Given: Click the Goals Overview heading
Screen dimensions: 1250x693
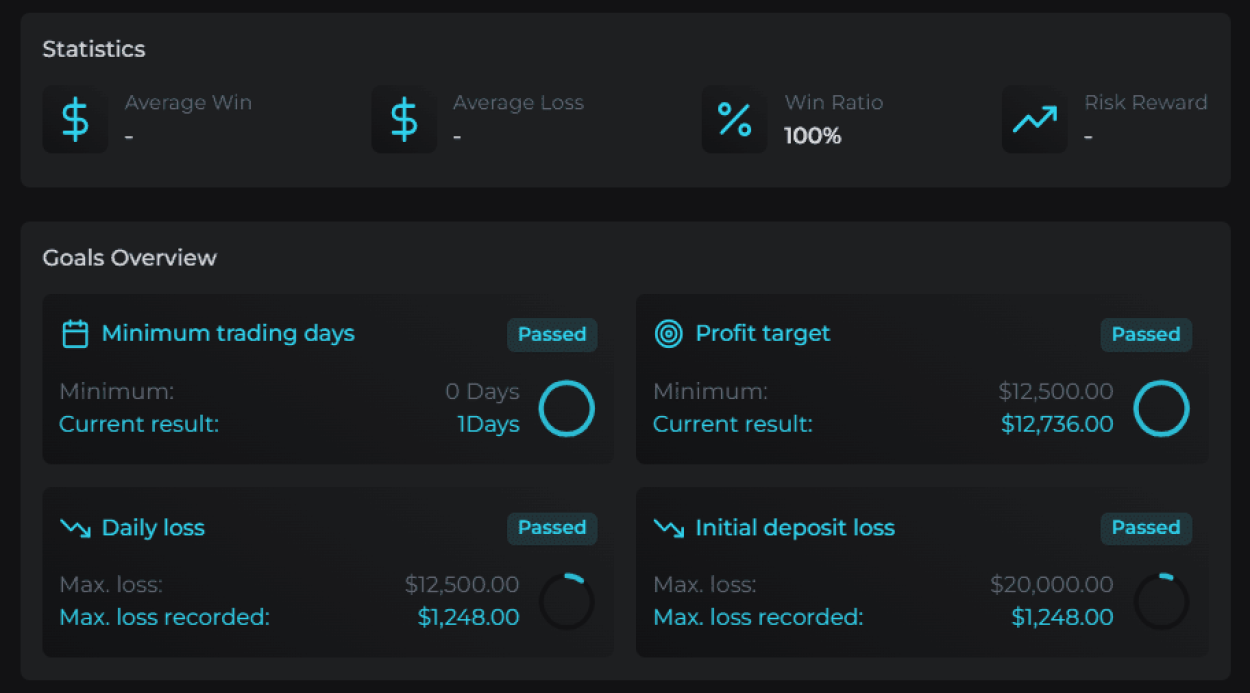Looking at the screenshot, I should click(129, 258).
